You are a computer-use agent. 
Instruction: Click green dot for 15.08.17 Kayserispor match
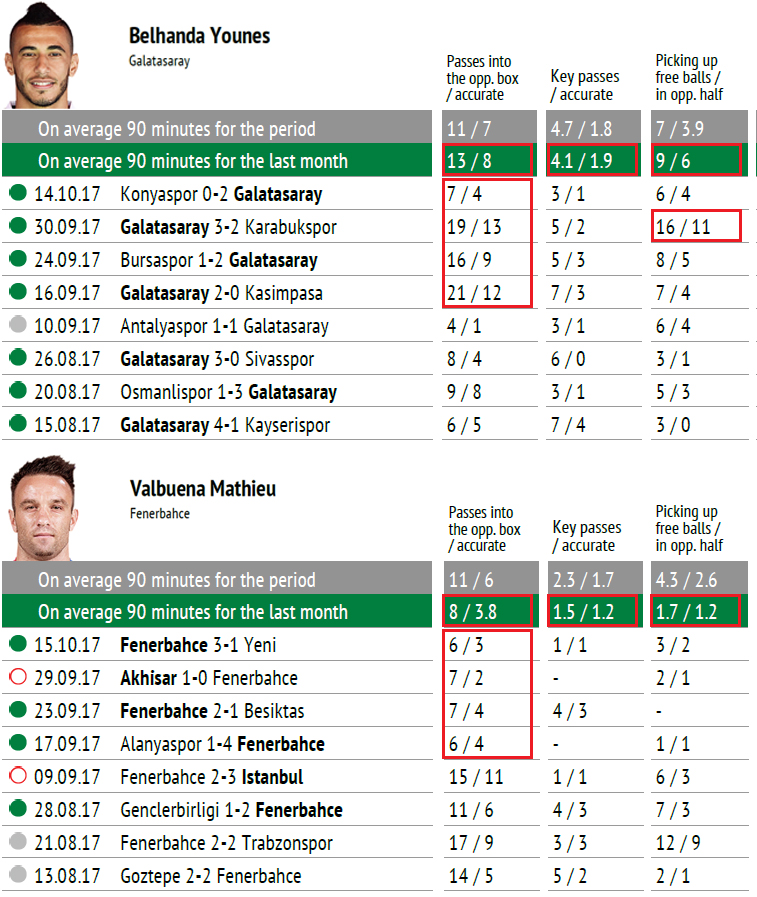pyautogui.click(x=18, y=423)
